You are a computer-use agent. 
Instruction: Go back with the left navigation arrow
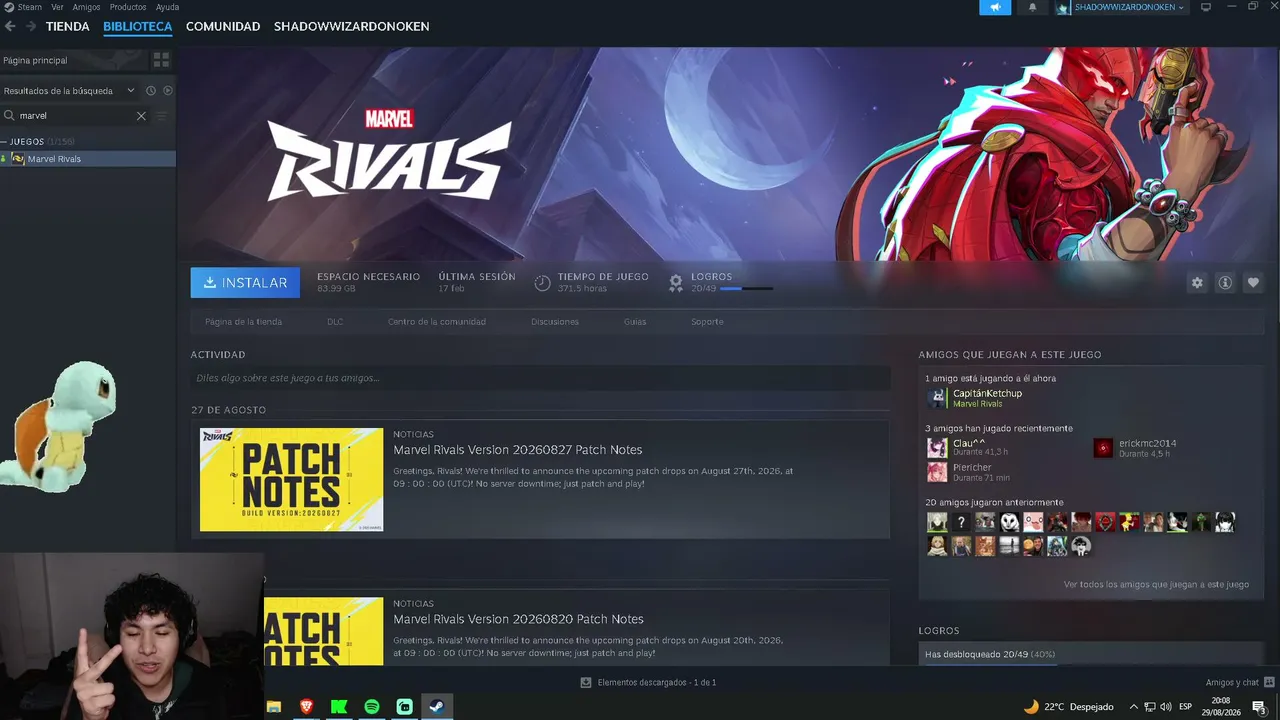(10, 27)
